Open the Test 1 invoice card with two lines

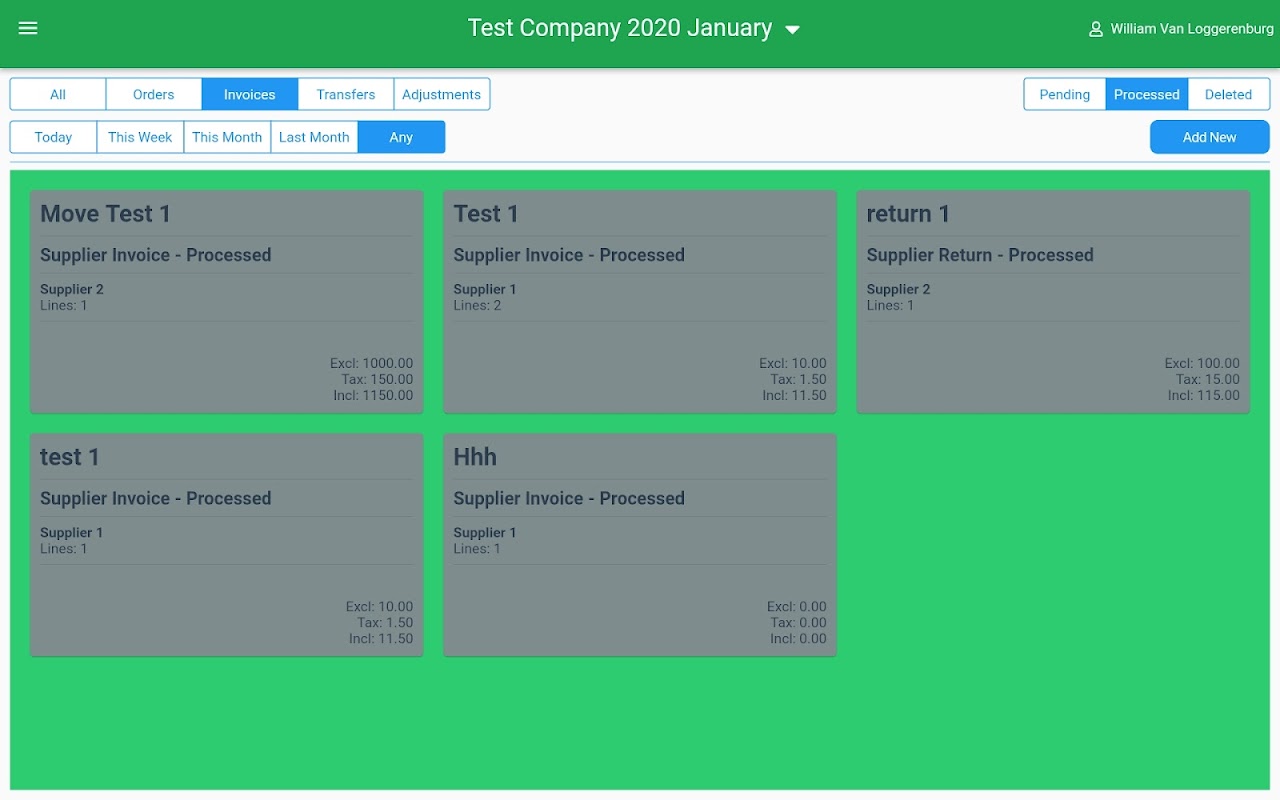pyautogui.click(x=640, y=302)
